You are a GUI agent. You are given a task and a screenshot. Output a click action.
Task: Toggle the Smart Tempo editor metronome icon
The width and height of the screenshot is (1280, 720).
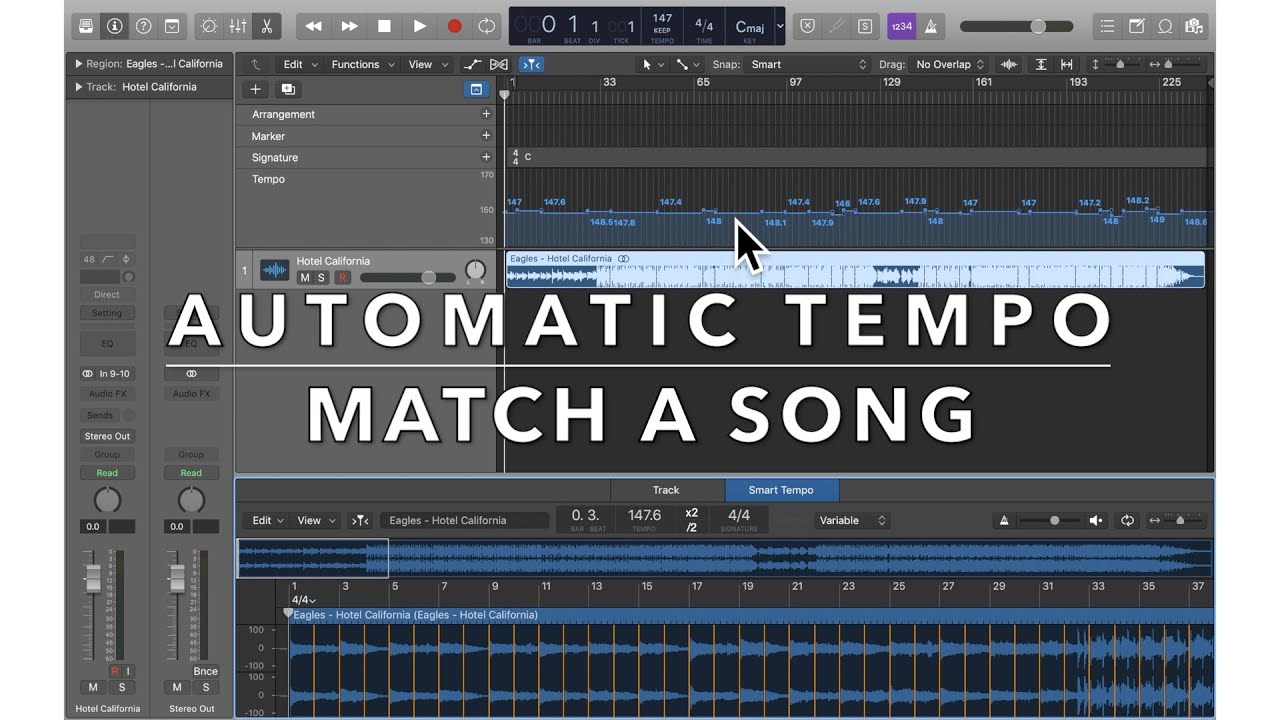1003,520
